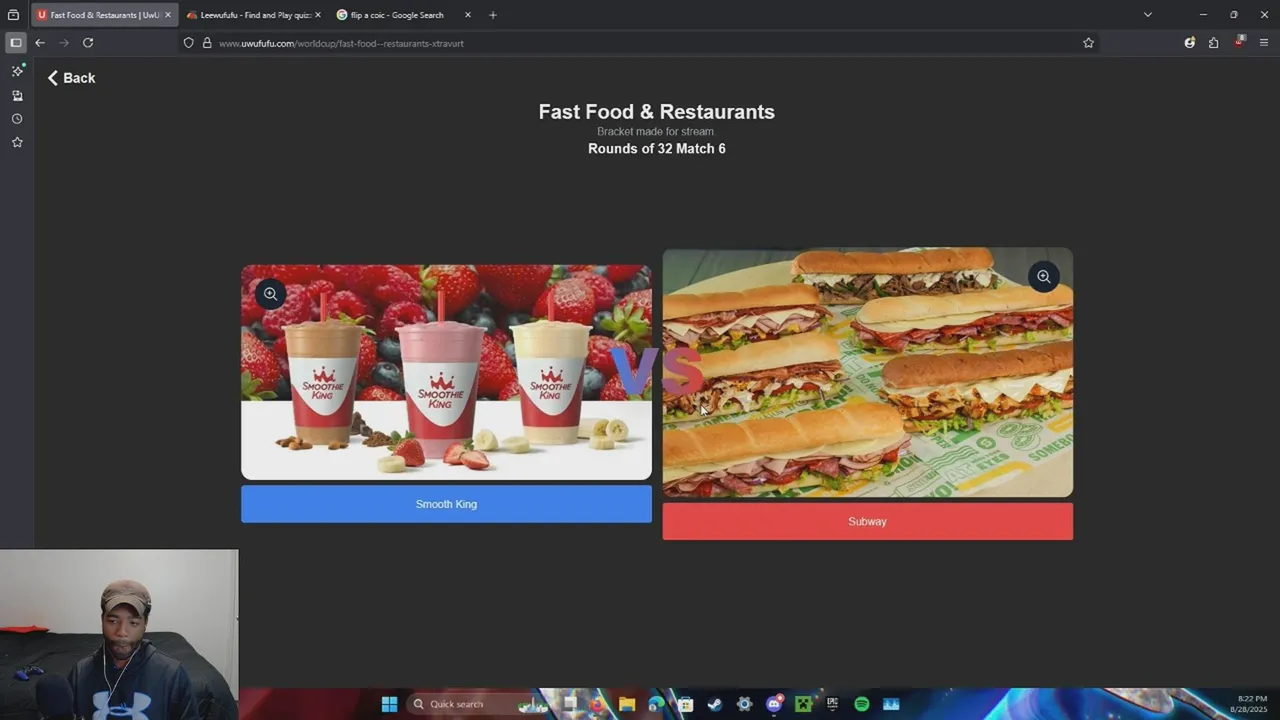Focus the uwufufu.com address bar
The width and height of the screenshot is (1280, 720).
(640, 43)
